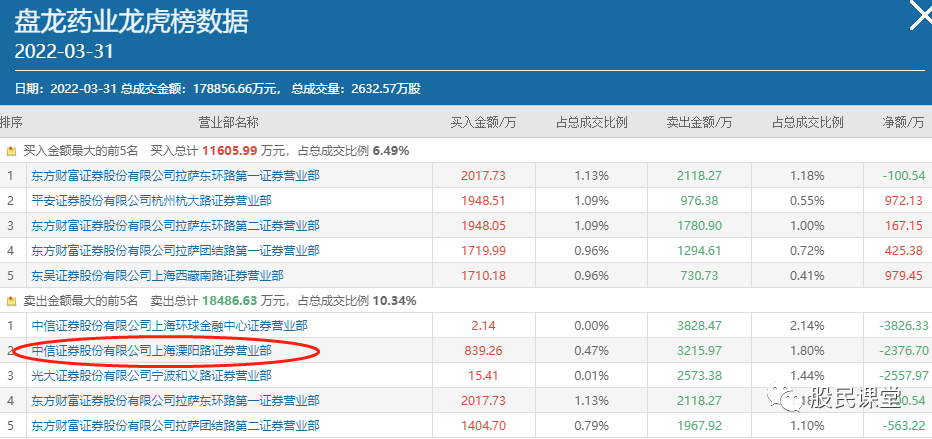Open 东吴证券上海西藏南路证券营业部 link

pos(157,276)
